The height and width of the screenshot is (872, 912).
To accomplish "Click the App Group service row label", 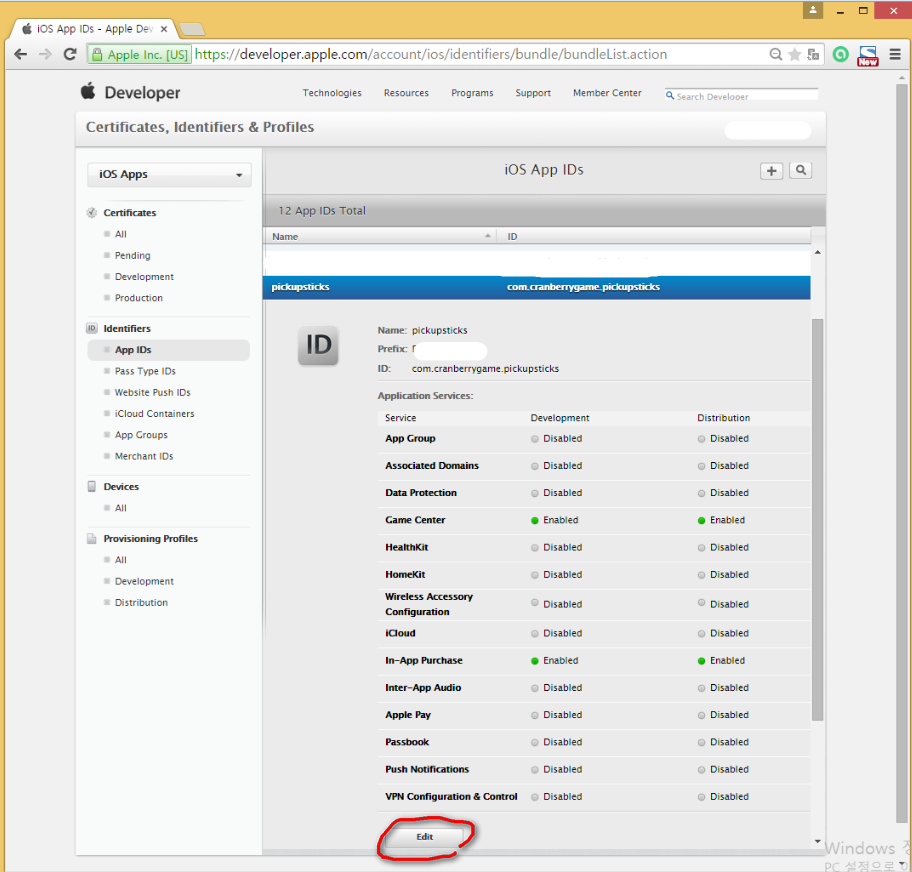I will click(x=410, y=438).
